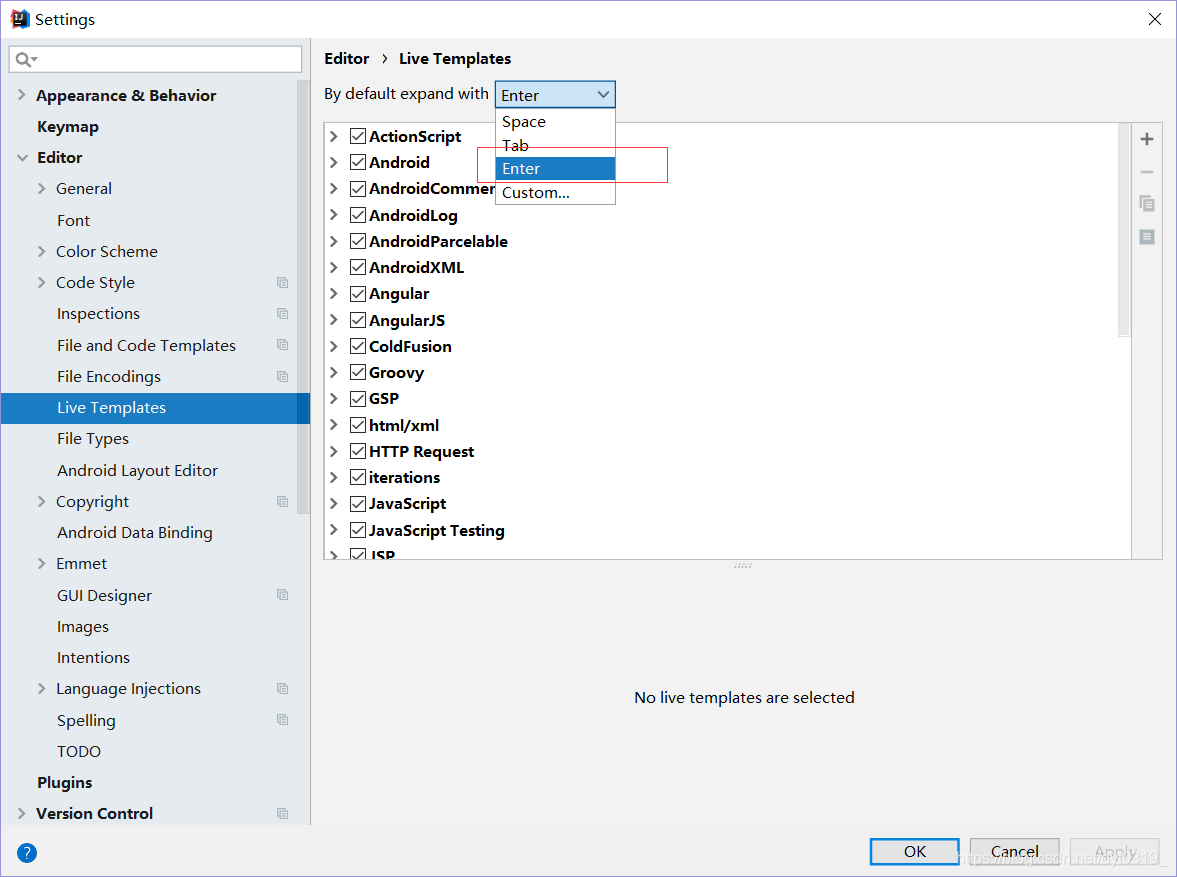Click the settings tree vertical scrollbar
The width and height of the screenshot is (1177, 877).
click(303, 297)
